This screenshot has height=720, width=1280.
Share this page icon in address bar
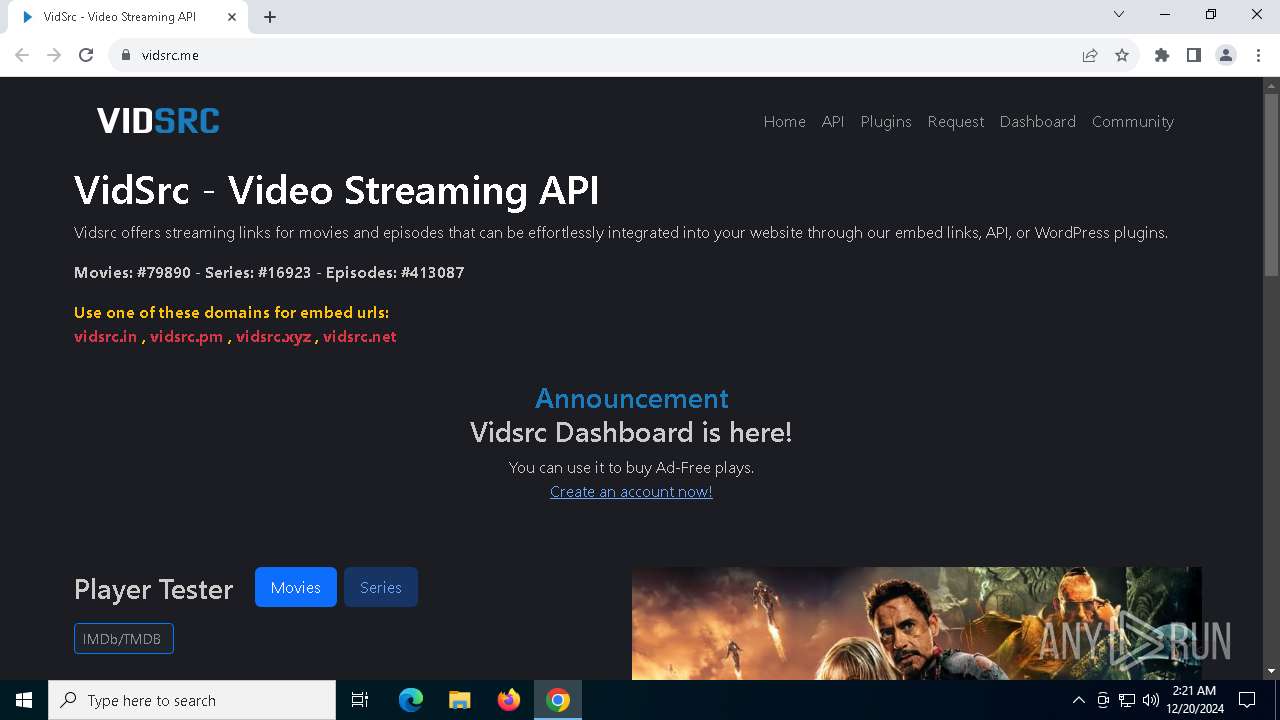pos(1090,55)
